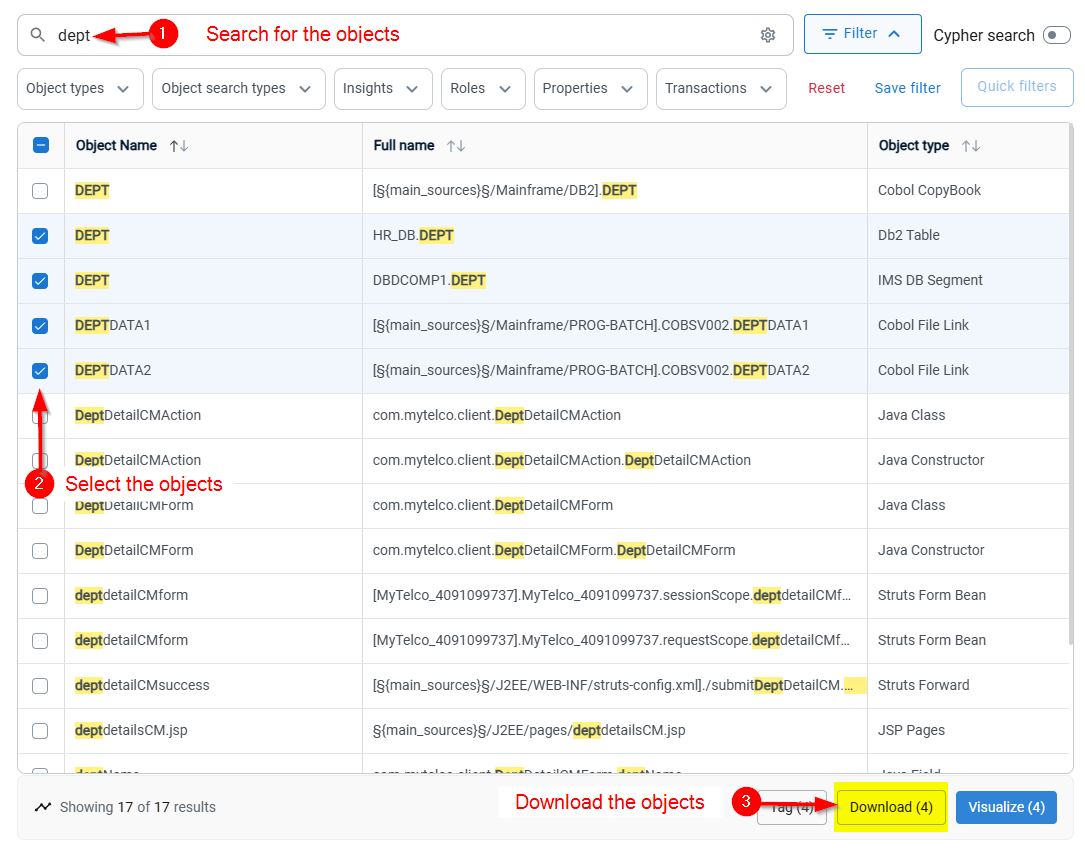1085x850 pixels.
Task: Uncheck the DEPTDATA1 row checkbox
Action: click(x=40, y=326)
